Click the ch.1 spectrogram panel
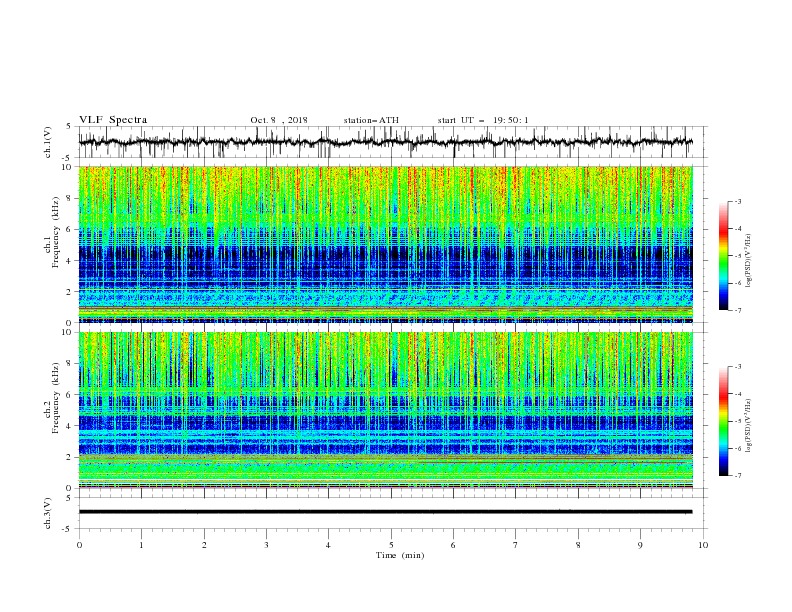 pos(385,244)
